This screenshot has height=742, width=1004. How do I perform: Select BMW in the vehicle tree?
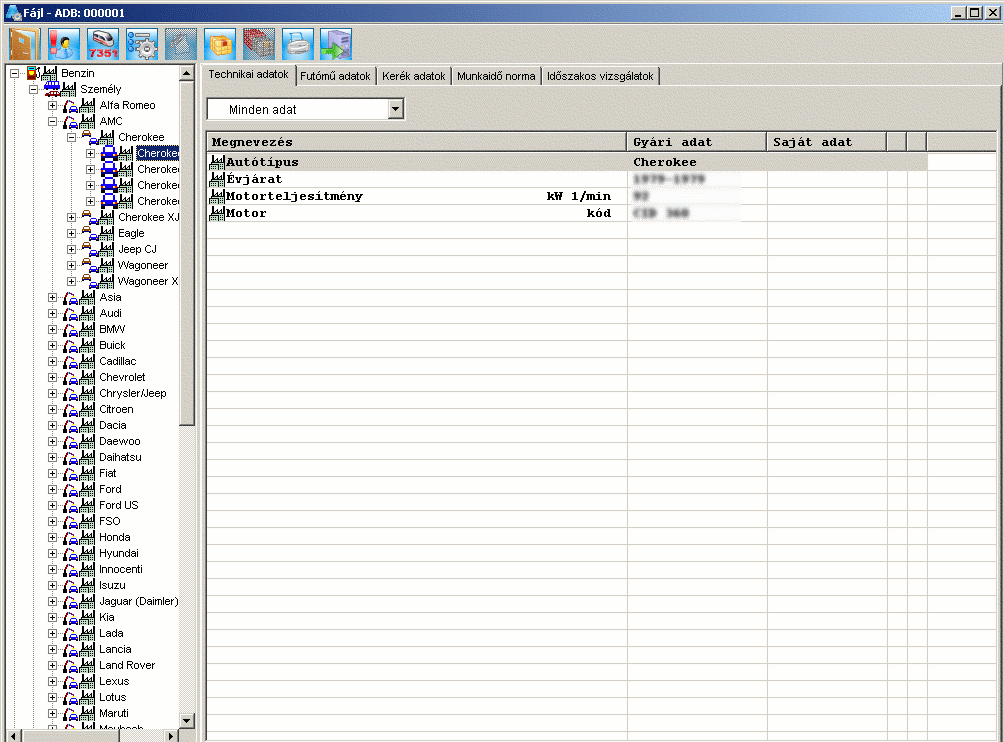pos(112,329)
